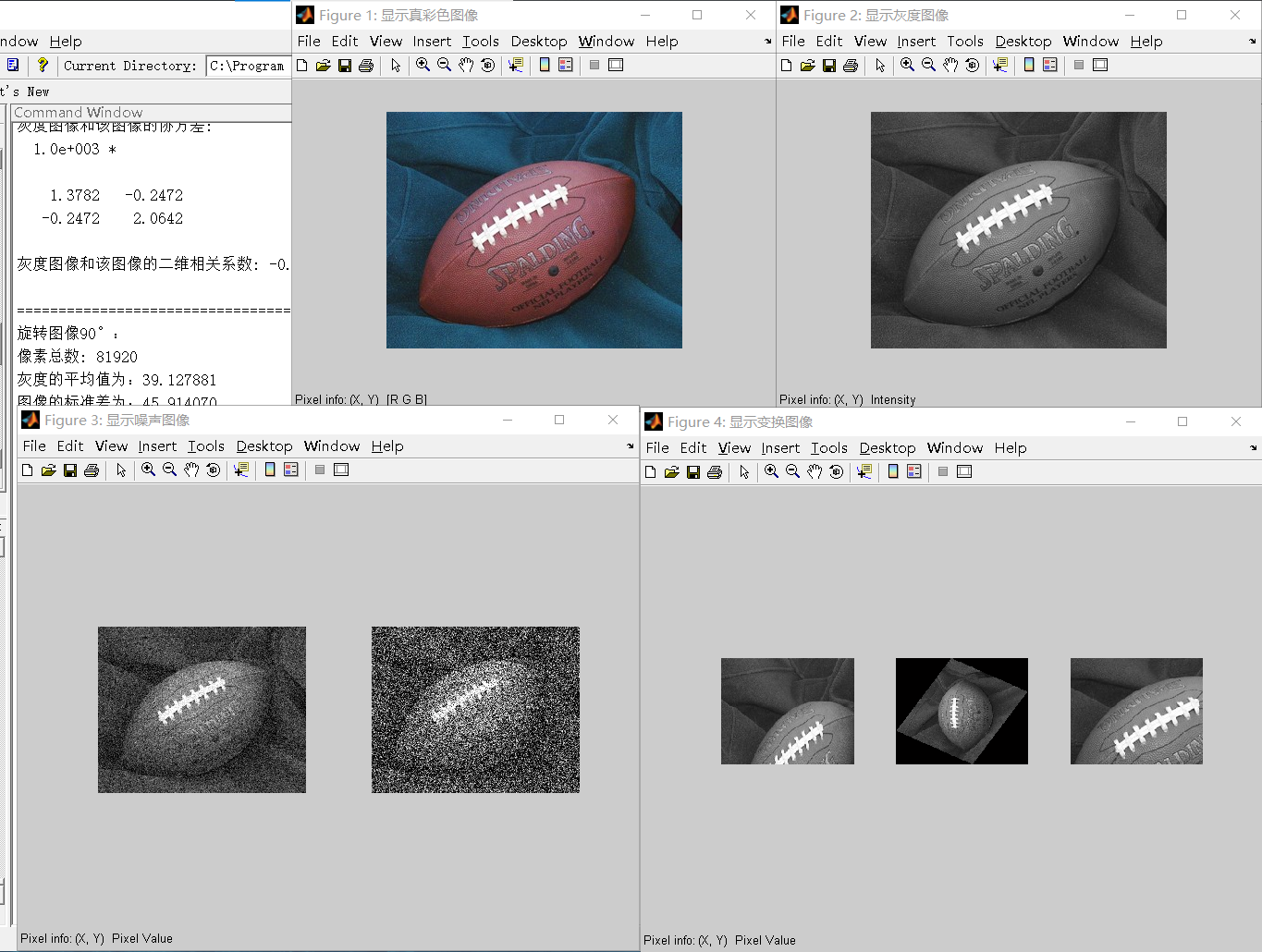This screenshot has width=1262, height=952.
Task: Choose Pan hand tool in Figure 1
Action: tap(466, 66)
